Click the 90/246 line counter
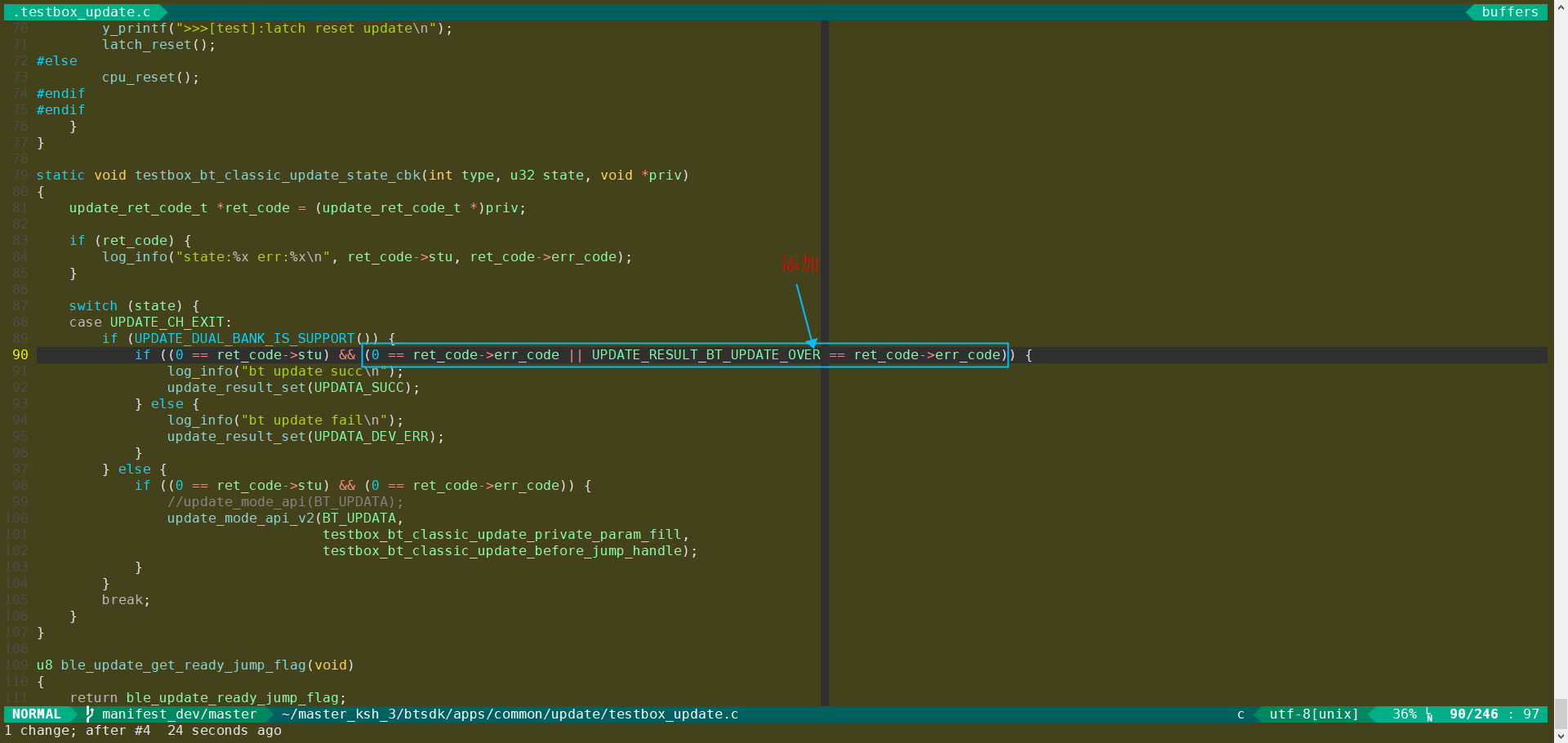The height and width of the screenshot is (743, 1568). point(1474,714)
